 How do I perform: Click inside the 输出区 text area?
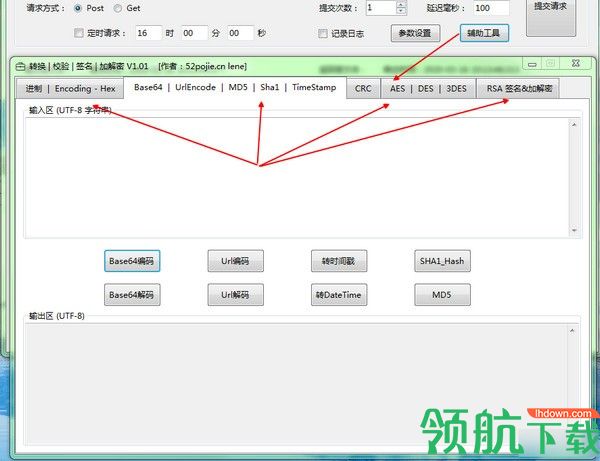pyautogui.click(x=296, y=384)
